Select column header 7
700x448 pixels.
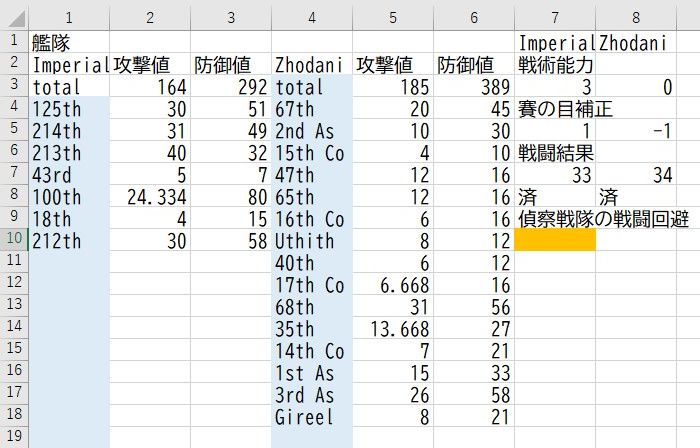pyautogui.click(x=555, y=17)
